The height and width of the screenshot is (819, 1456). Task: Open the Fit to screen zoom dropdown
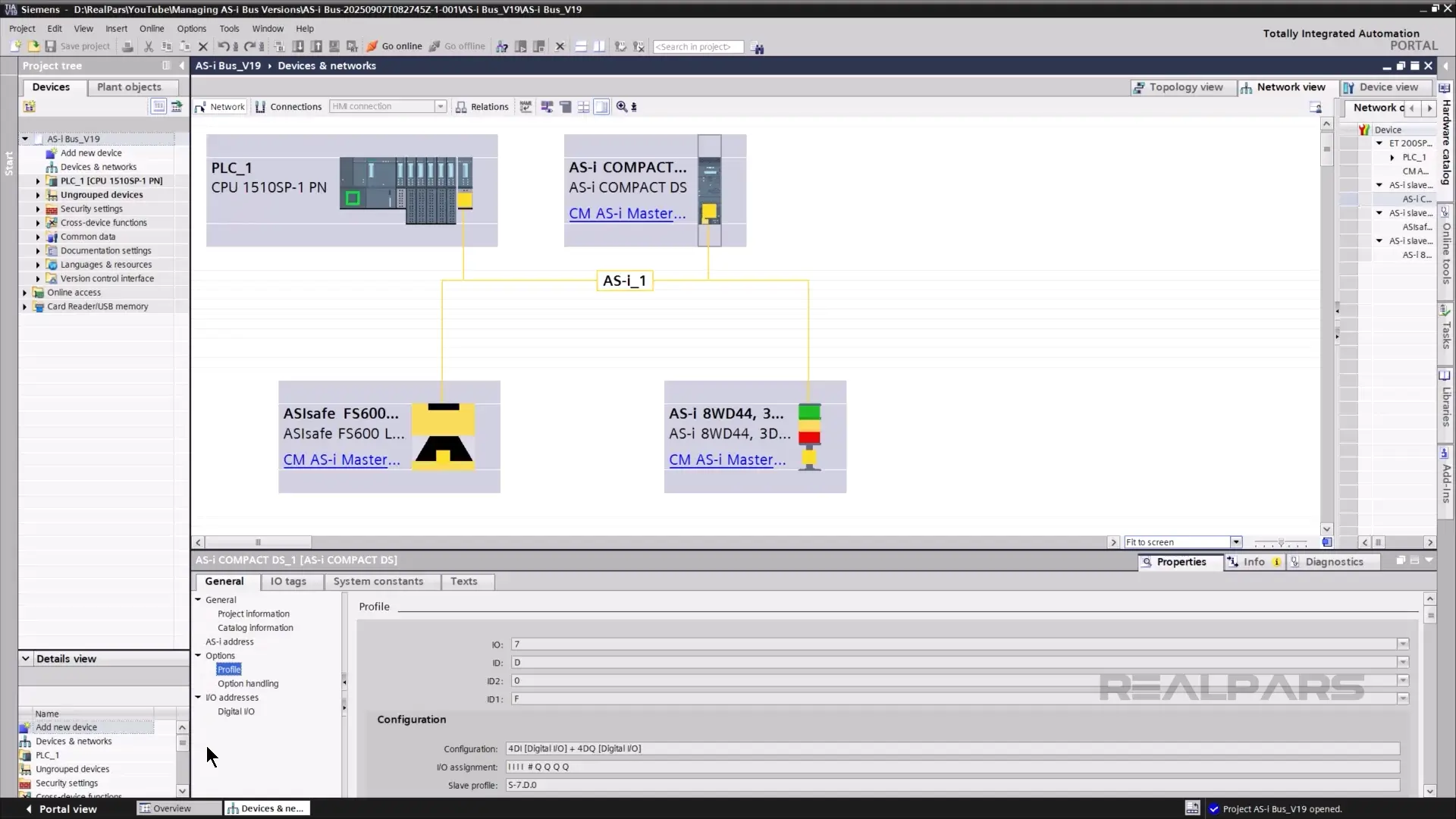[x=1236, y=542]
